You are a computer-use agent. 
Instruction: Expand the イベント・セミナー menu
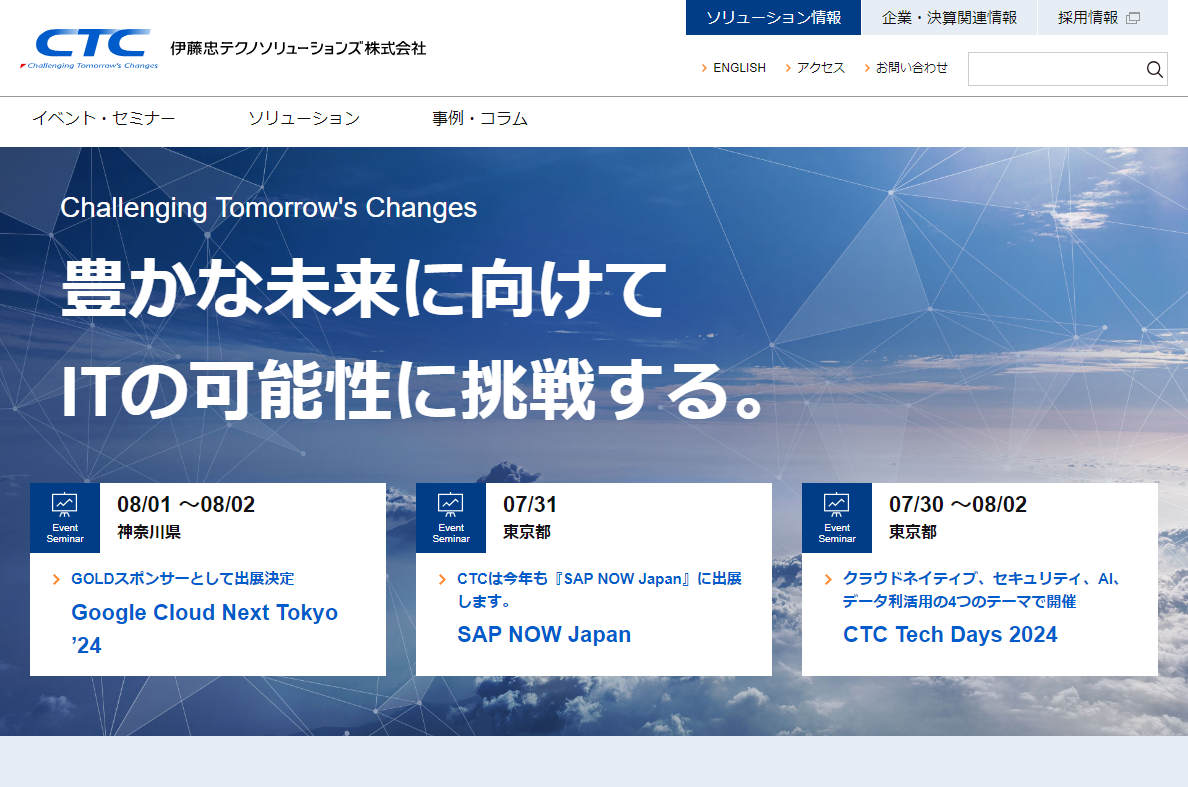coord(104,119)
